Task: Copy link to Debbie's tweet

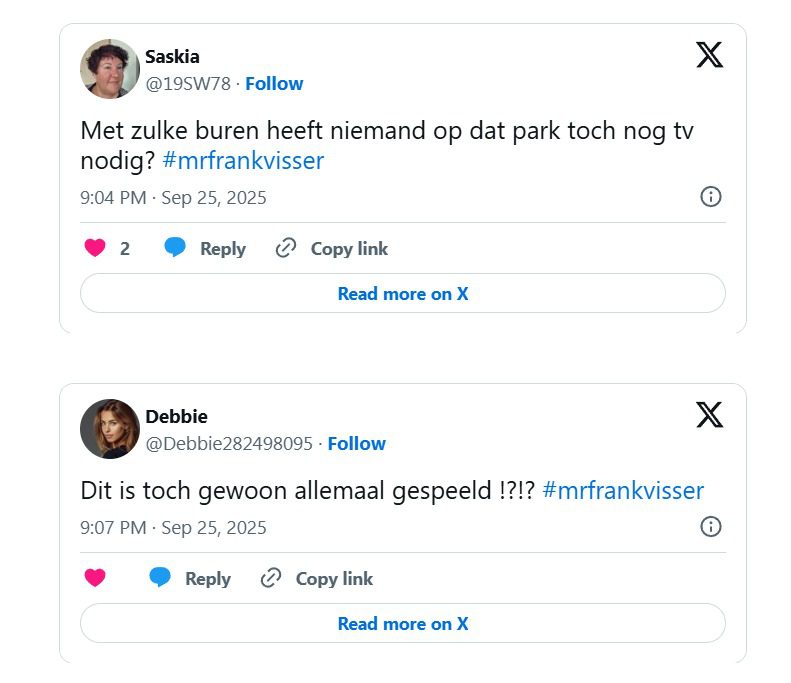Action: (317, 578)
